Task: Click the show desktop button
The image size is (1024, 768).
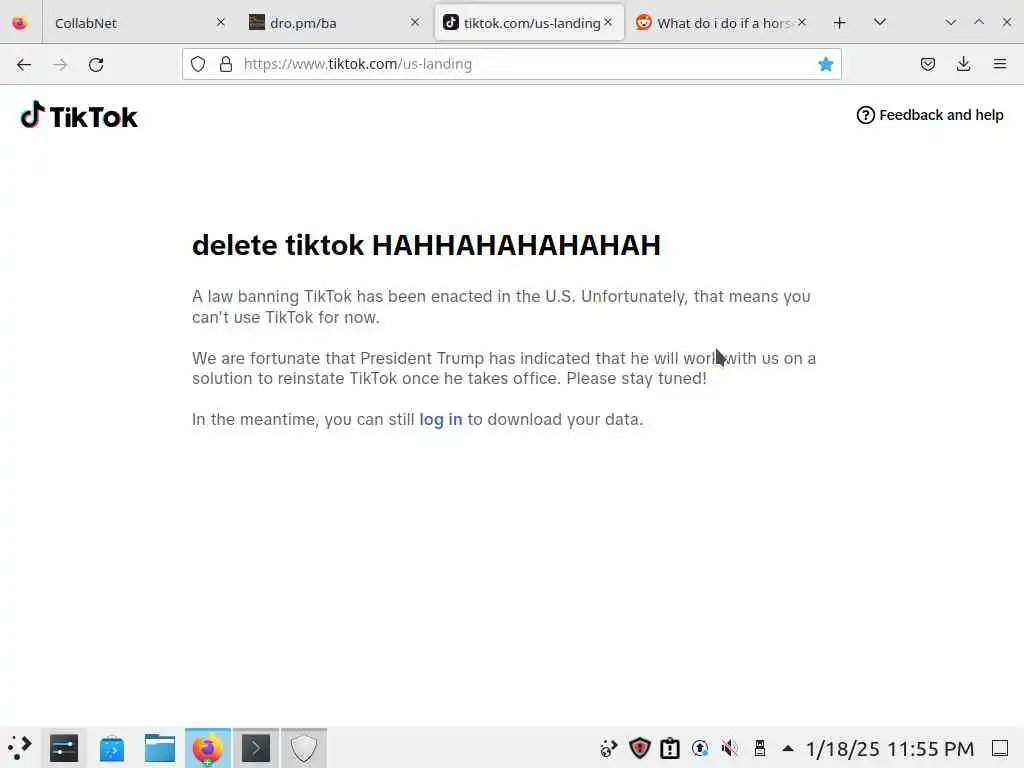Action: pos(1000,748)
